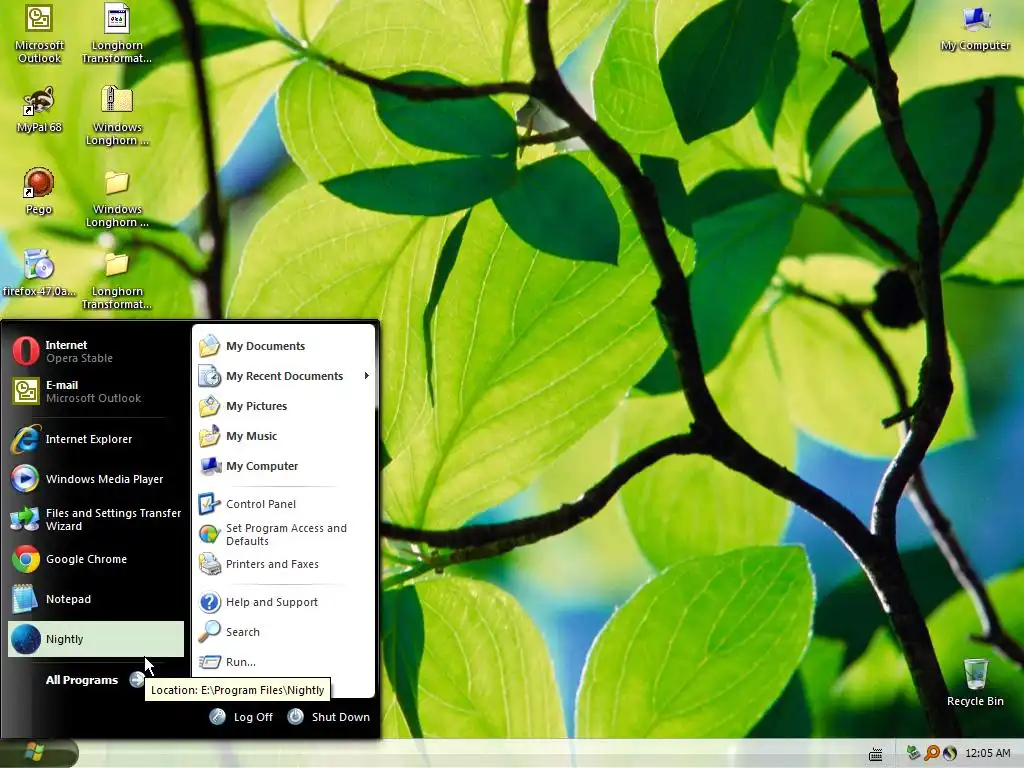Select Windows Longhorn folder on desktop
Viewport: 1024px width, 768px height.
117,198
